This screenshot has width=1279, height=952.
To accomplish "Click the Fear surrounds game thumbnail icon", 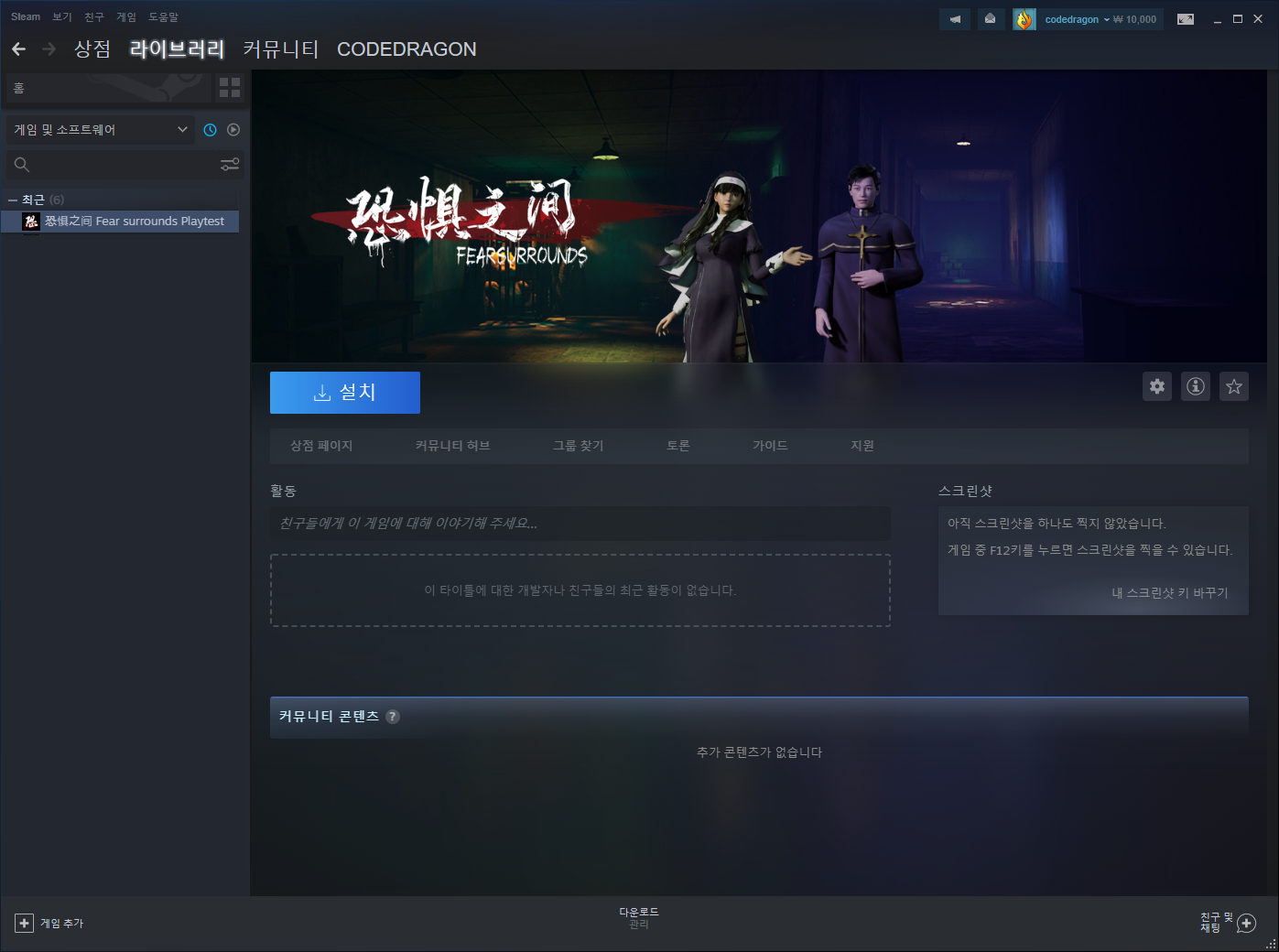I will 31,222.
